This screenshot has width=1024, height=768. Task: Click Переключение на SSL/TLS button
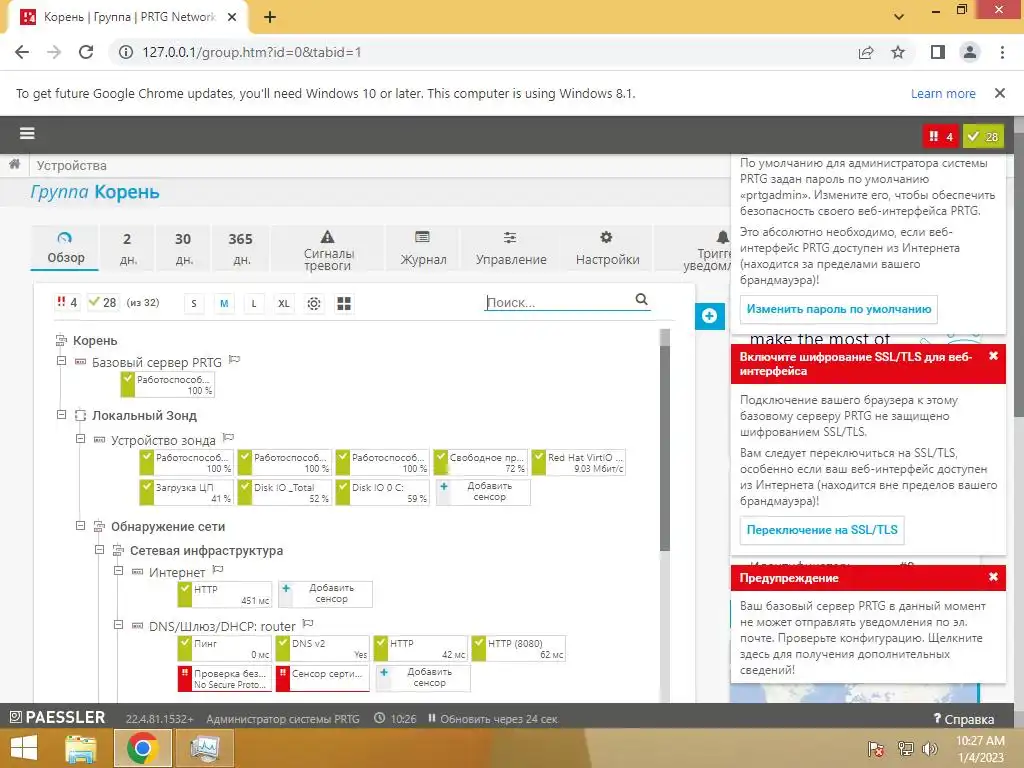(x=822, y=530)
